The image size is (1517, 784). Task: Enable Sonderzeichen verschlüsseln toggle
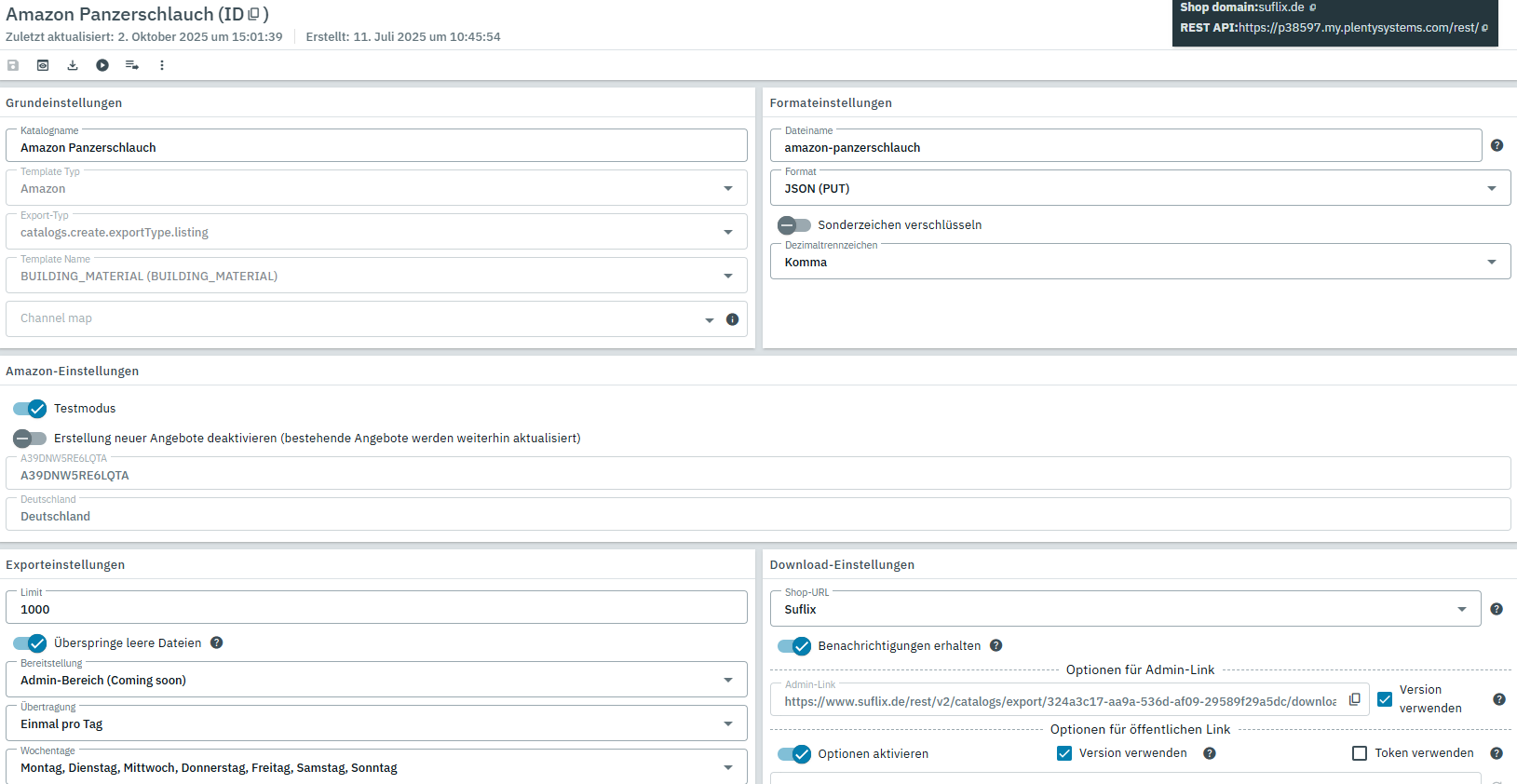[793, 225]
